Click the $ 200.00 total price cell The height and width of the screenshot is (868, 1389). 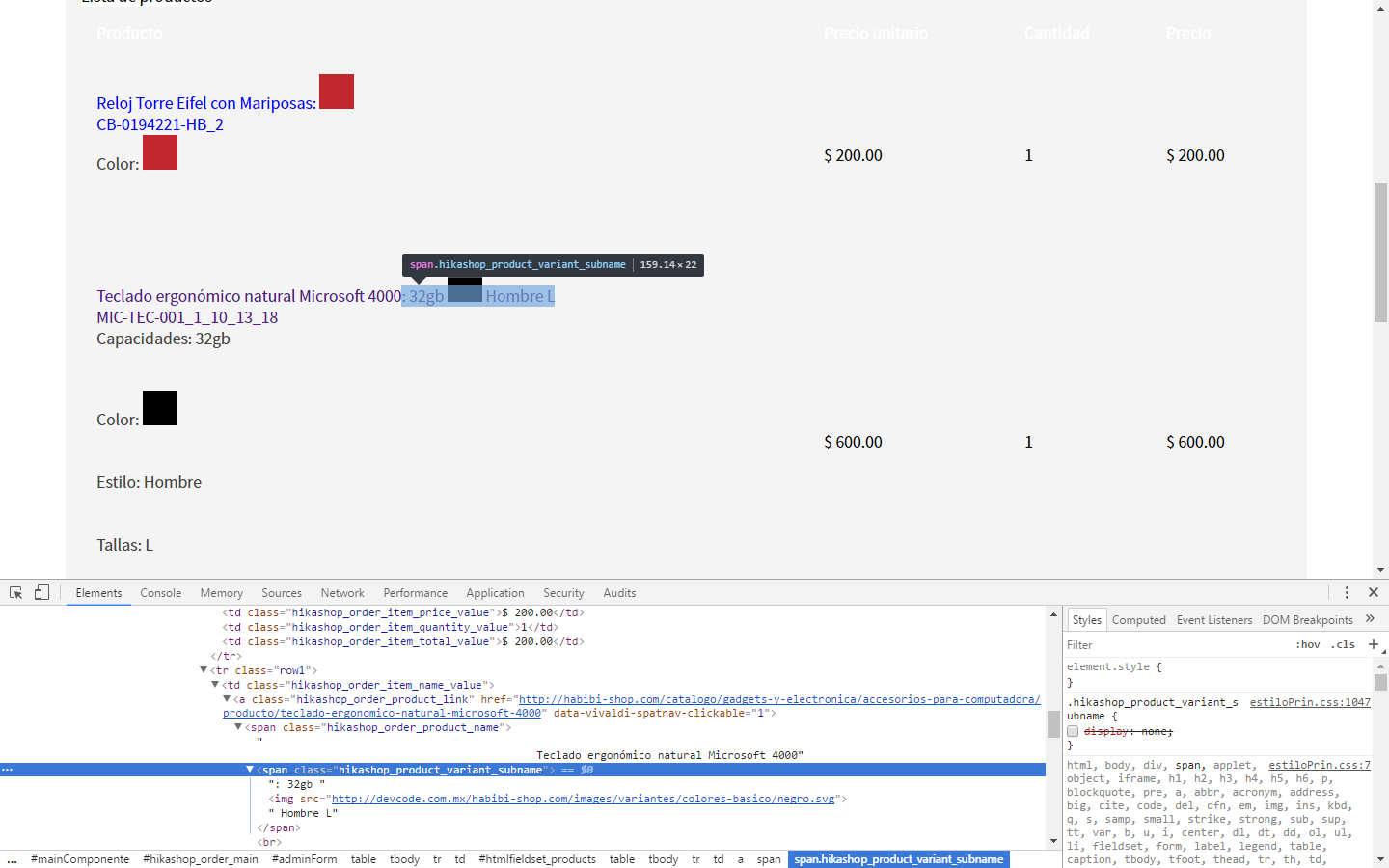point(1195,155)
